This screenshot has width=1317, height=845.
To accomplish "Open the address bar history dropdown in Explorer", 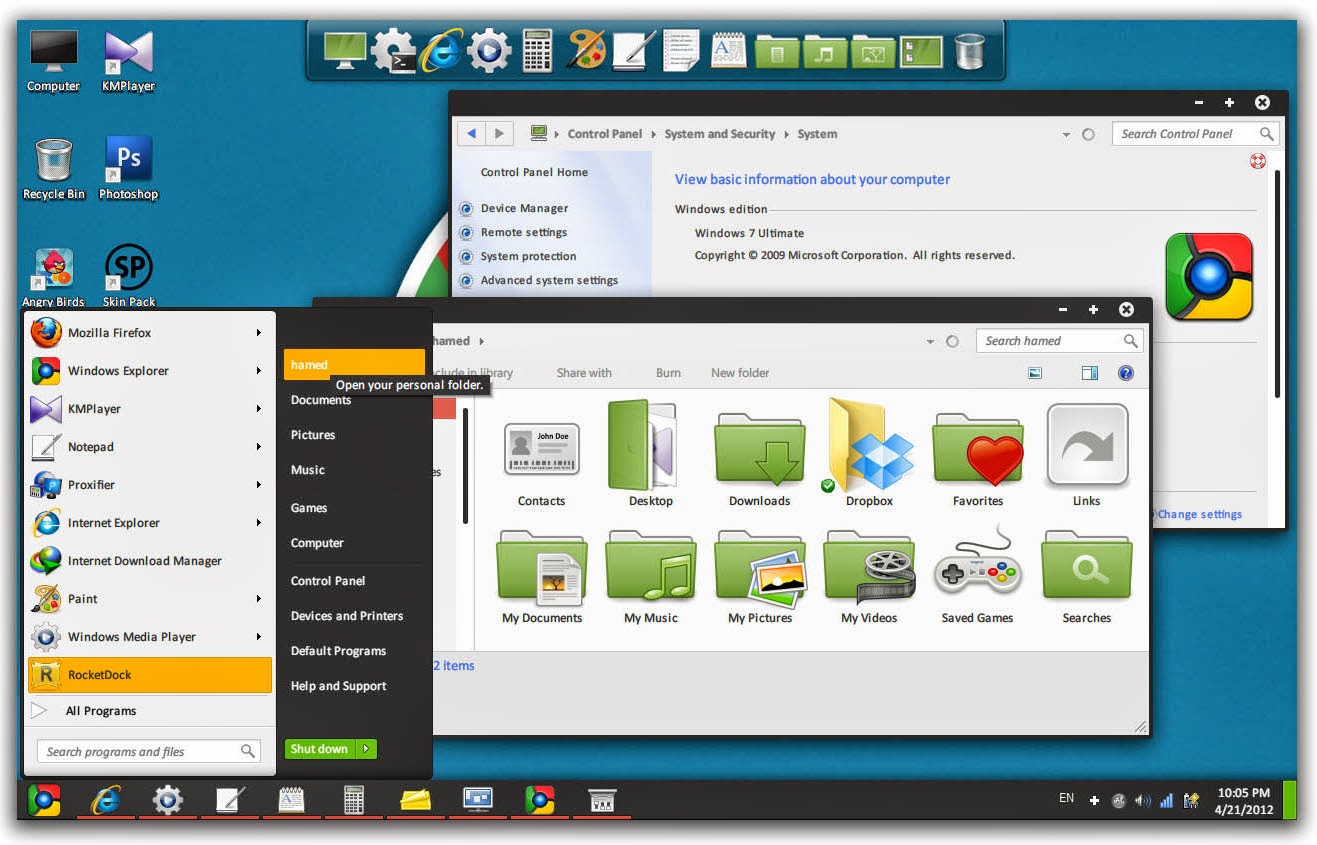I will (x=929, y=340).
